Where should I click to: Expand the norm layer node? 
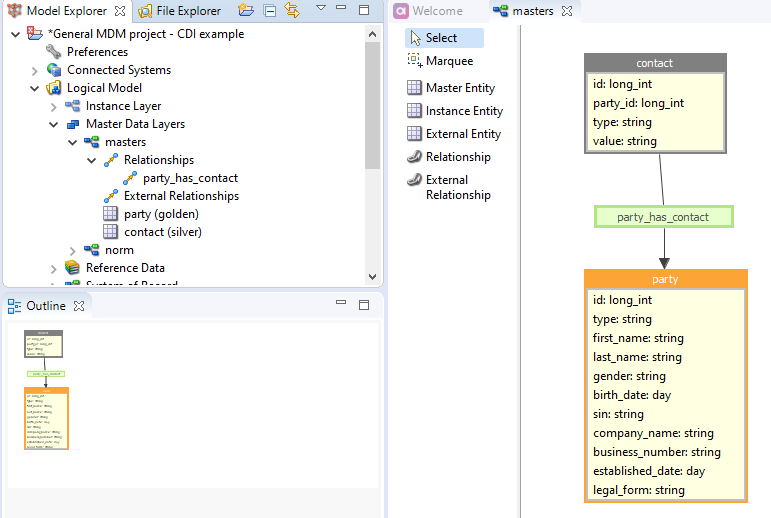(x=73, y=250)
